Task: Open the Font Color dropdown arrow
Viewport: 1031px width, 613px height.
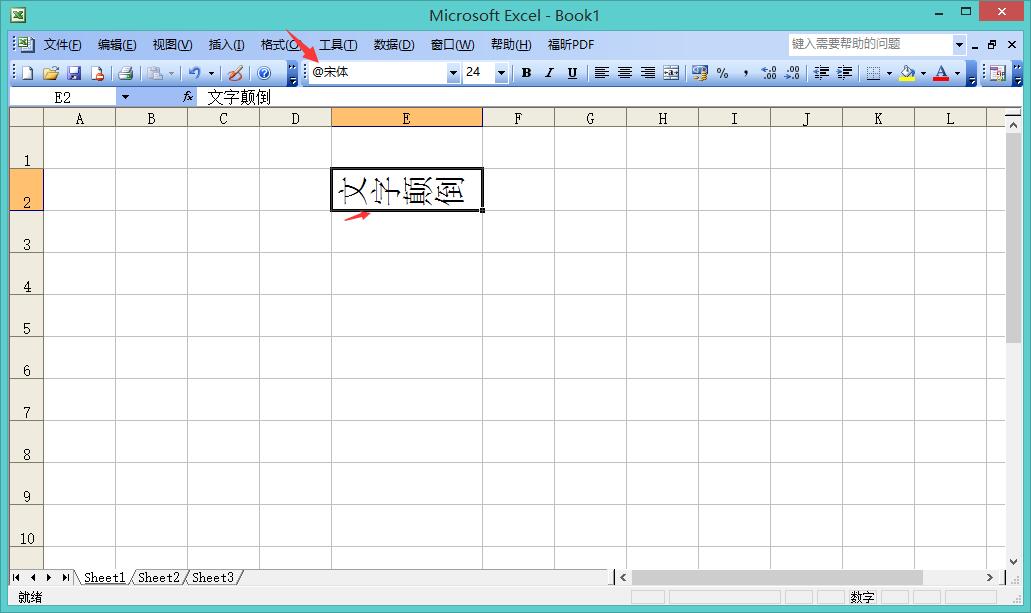Action: click(x=957, y=74)
